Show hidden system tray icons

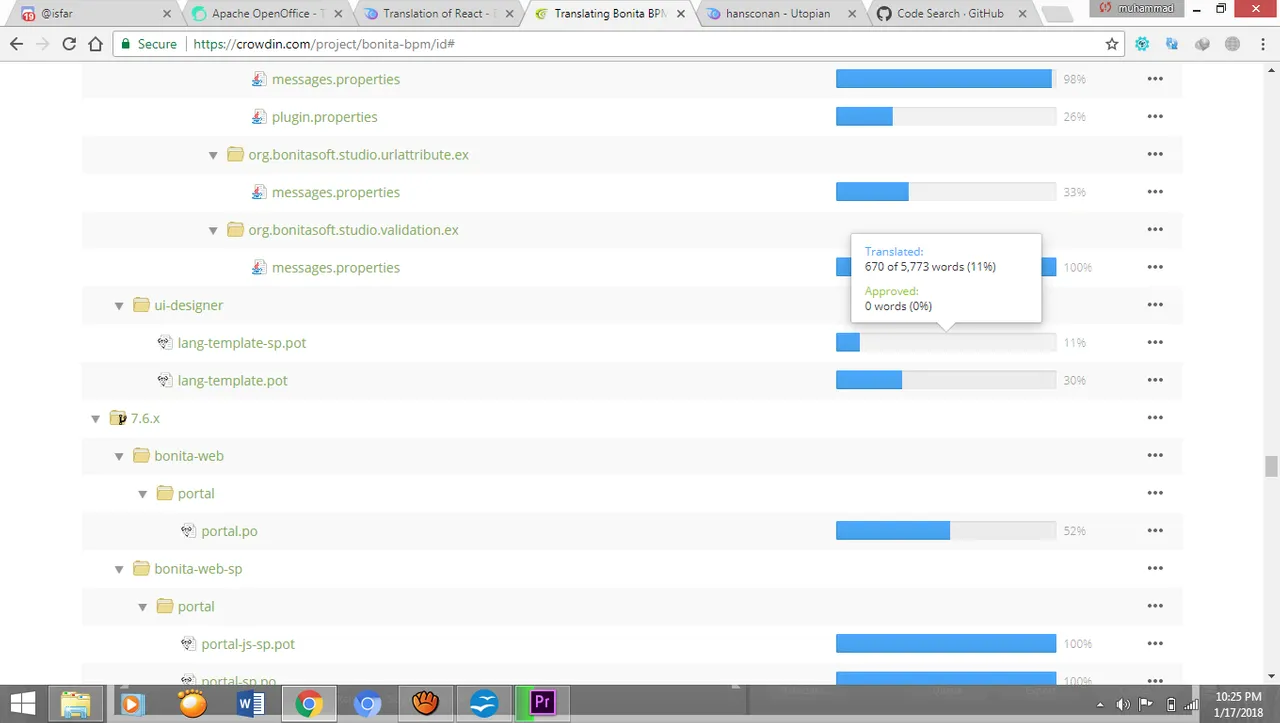(1101, 704)
